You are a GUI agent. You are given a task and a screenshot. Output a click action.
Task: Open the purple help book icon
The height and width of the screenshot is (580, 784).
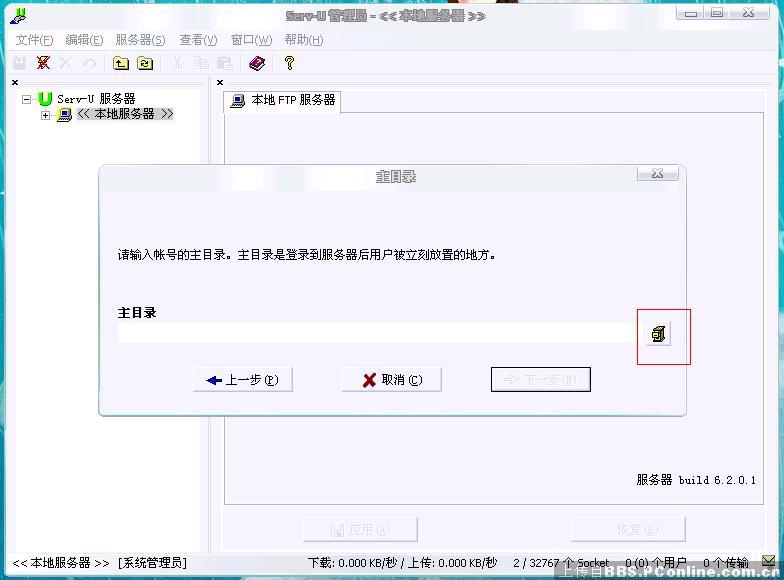[257, 63]
